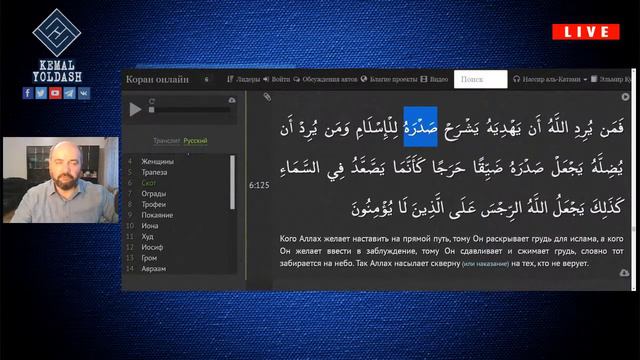This screenshot has width=640, height=360.
Task: Click the Russian translation paragraph of the verse
Action: pyautogui.click(x=451, y=251)
